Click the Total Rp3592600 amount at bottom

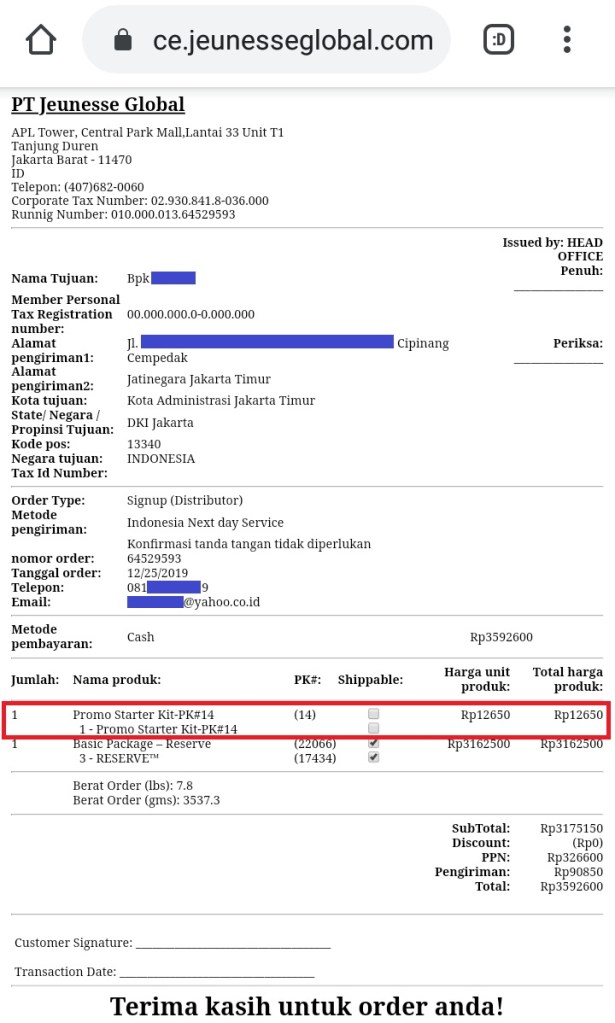tap(571, 886)
